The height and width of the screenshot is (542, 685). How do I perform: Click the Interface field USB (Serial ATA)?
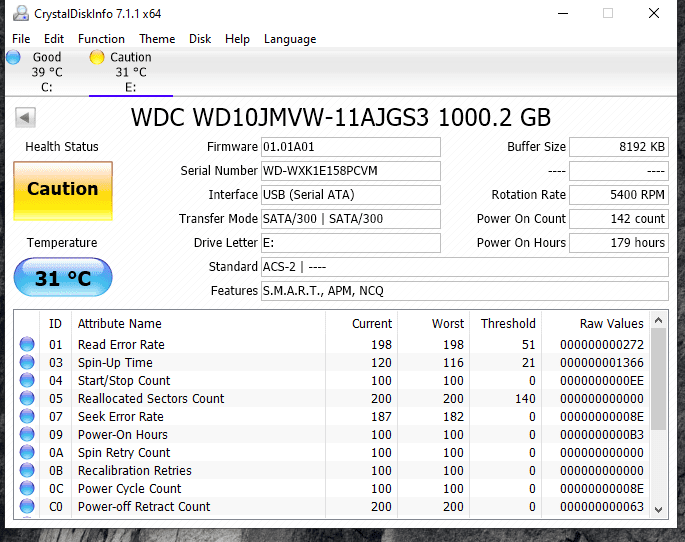click(351, 195)
